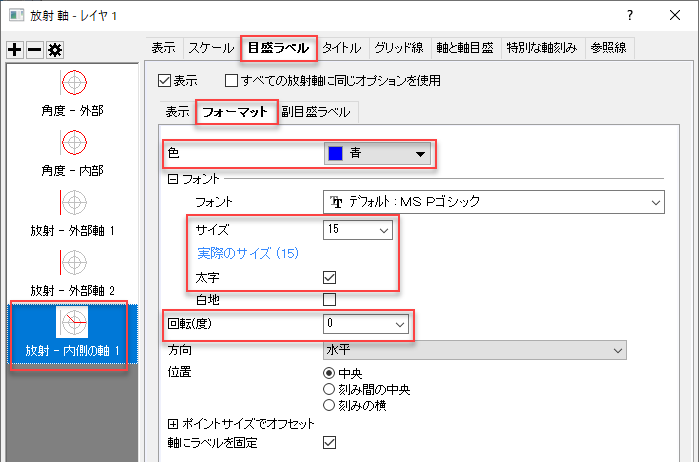Switch to the 参照線 tab

pos(609,48)
